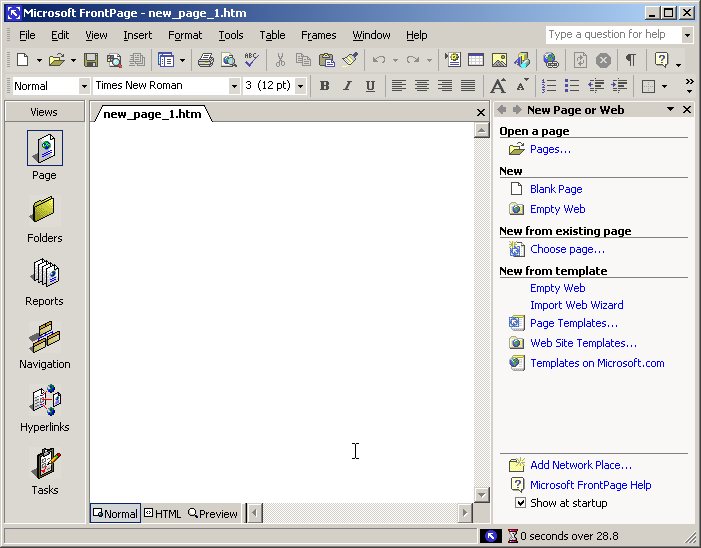Click the Format Painter brush icon
701x548 pixels.
tap(350, 59)
